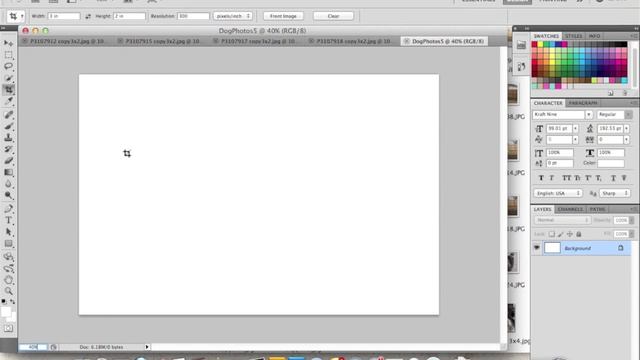Toggle Strikethrough text style
Image resolution: width=640 pixels, height=360 pixels.
624,178
